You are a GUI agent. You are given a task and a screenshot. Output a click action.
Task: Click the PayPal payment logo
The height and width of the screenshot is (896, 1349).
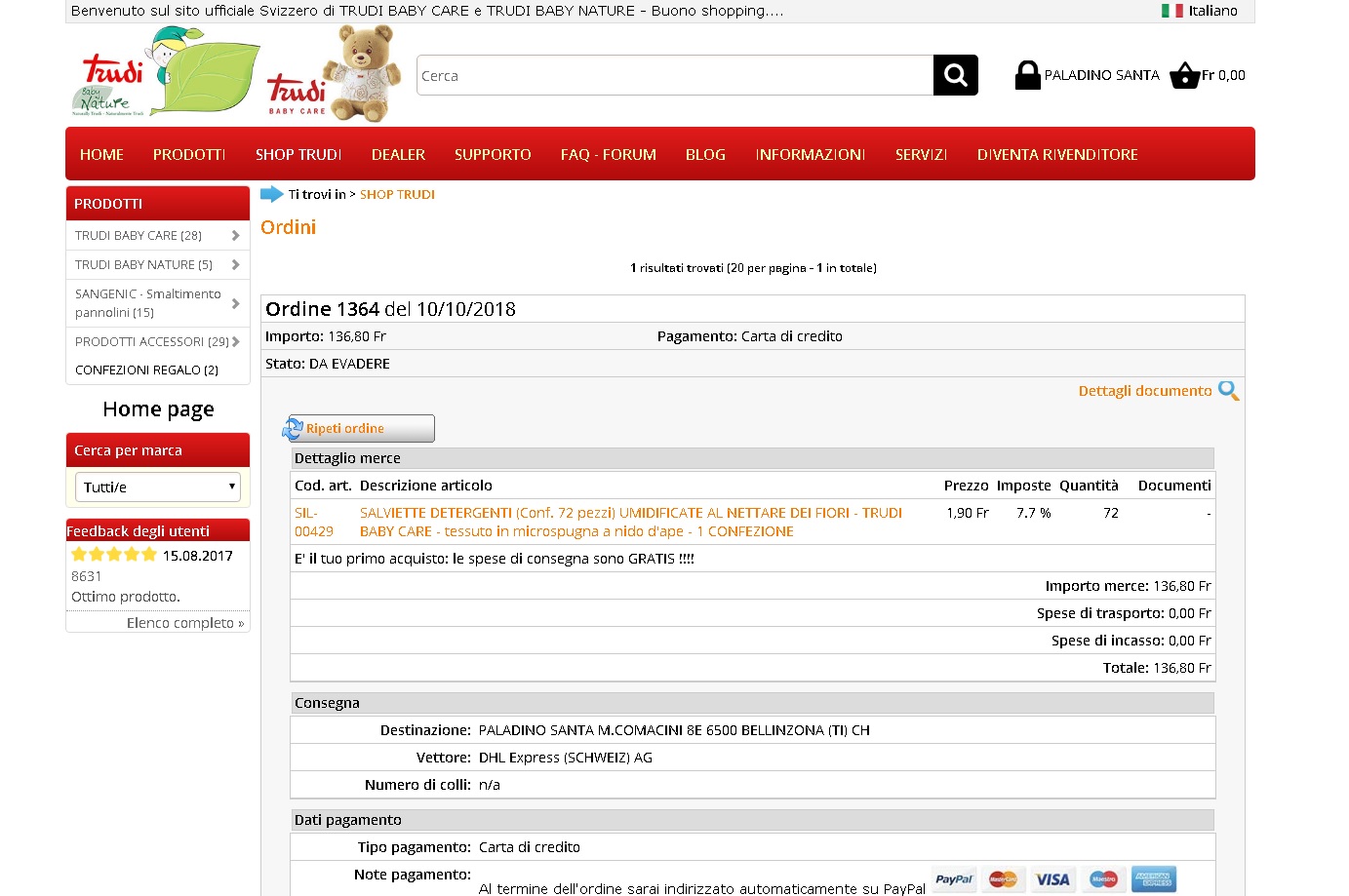point(954,879)
